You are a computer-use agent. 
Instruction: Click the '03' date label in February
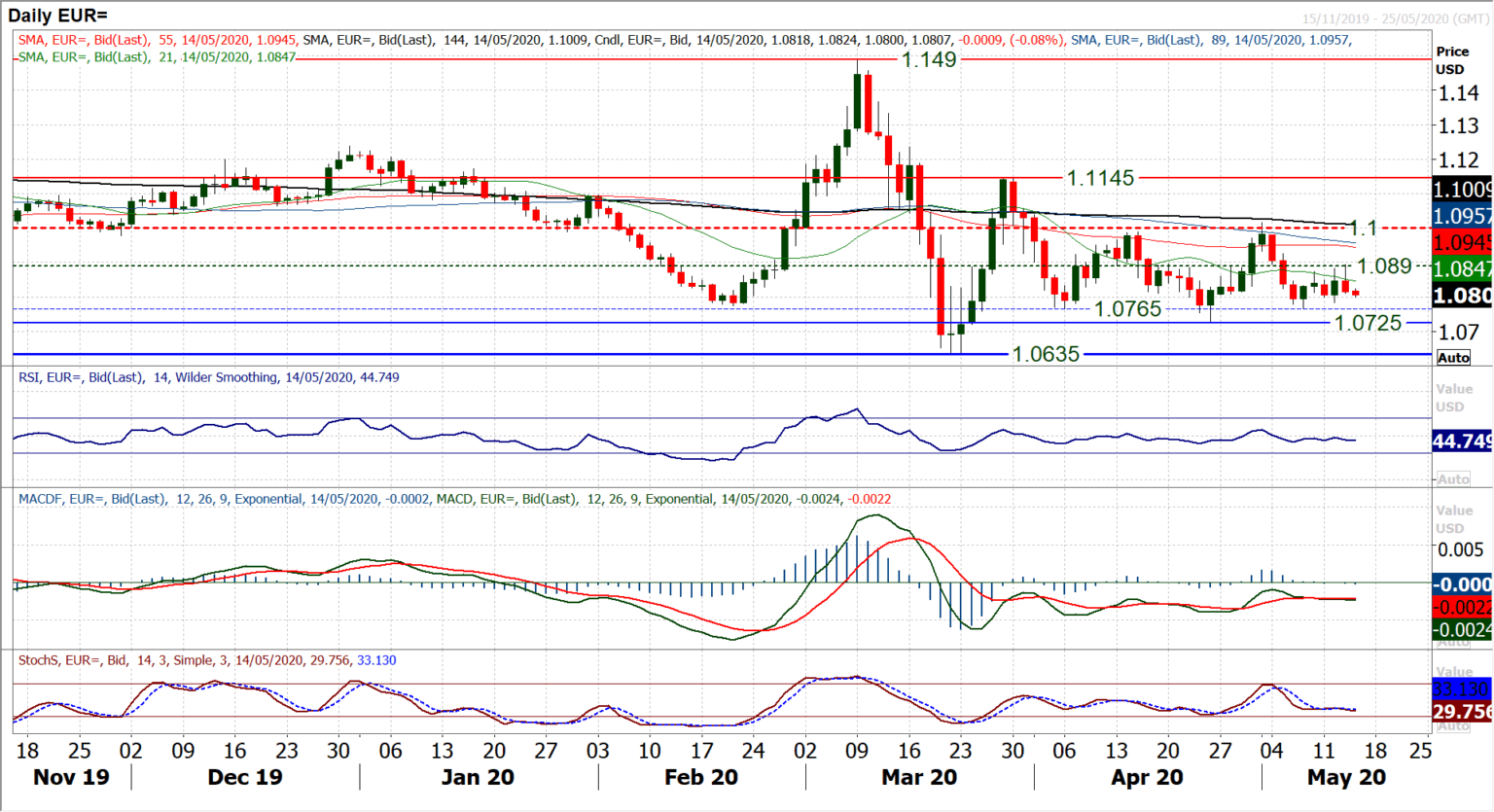pyautogui.click(x=597, y=751)
